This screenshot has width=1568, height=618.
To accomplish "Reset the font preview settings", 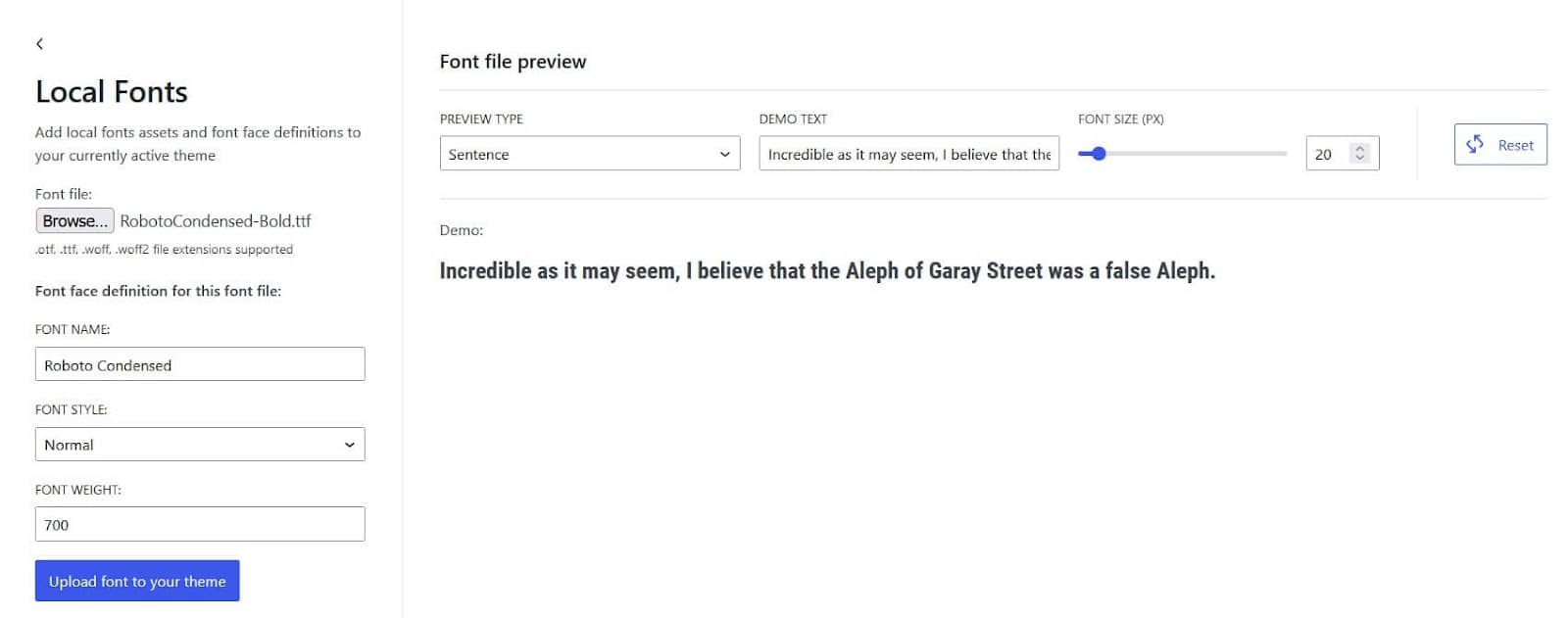I will [1500, 145].
